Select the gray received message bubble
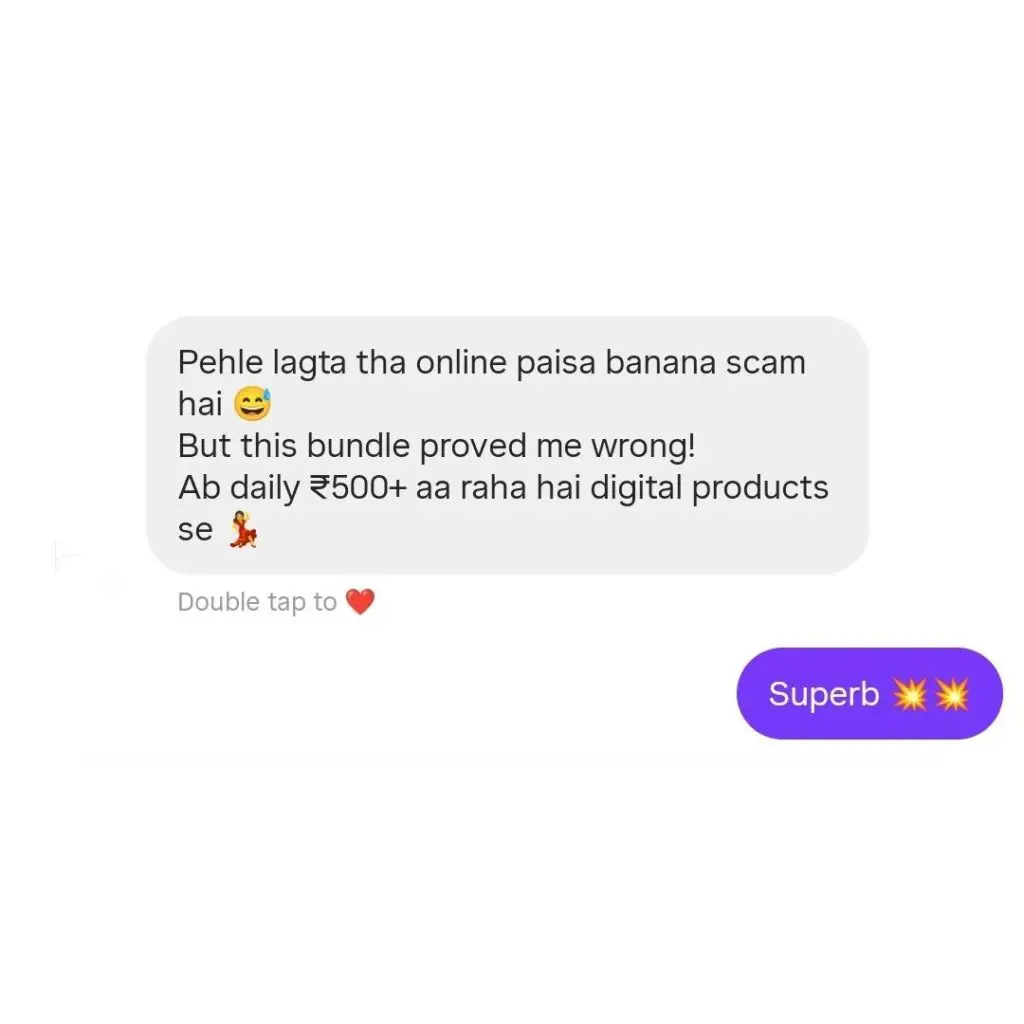The width and height of the screenshot is (1024, 1024). click(x=507, y=445)
